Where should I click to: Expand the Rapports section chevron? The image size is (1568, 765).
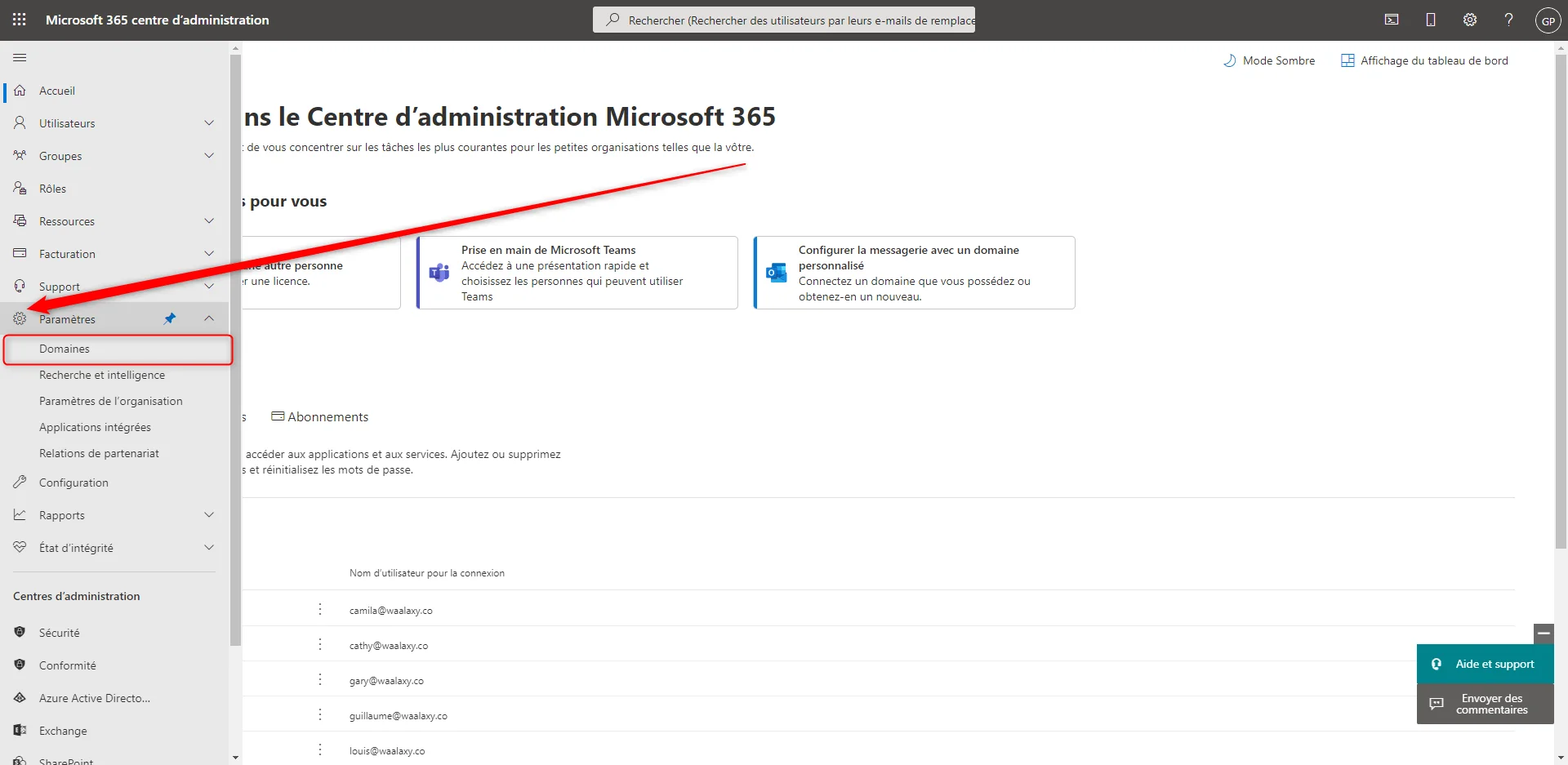209,515
